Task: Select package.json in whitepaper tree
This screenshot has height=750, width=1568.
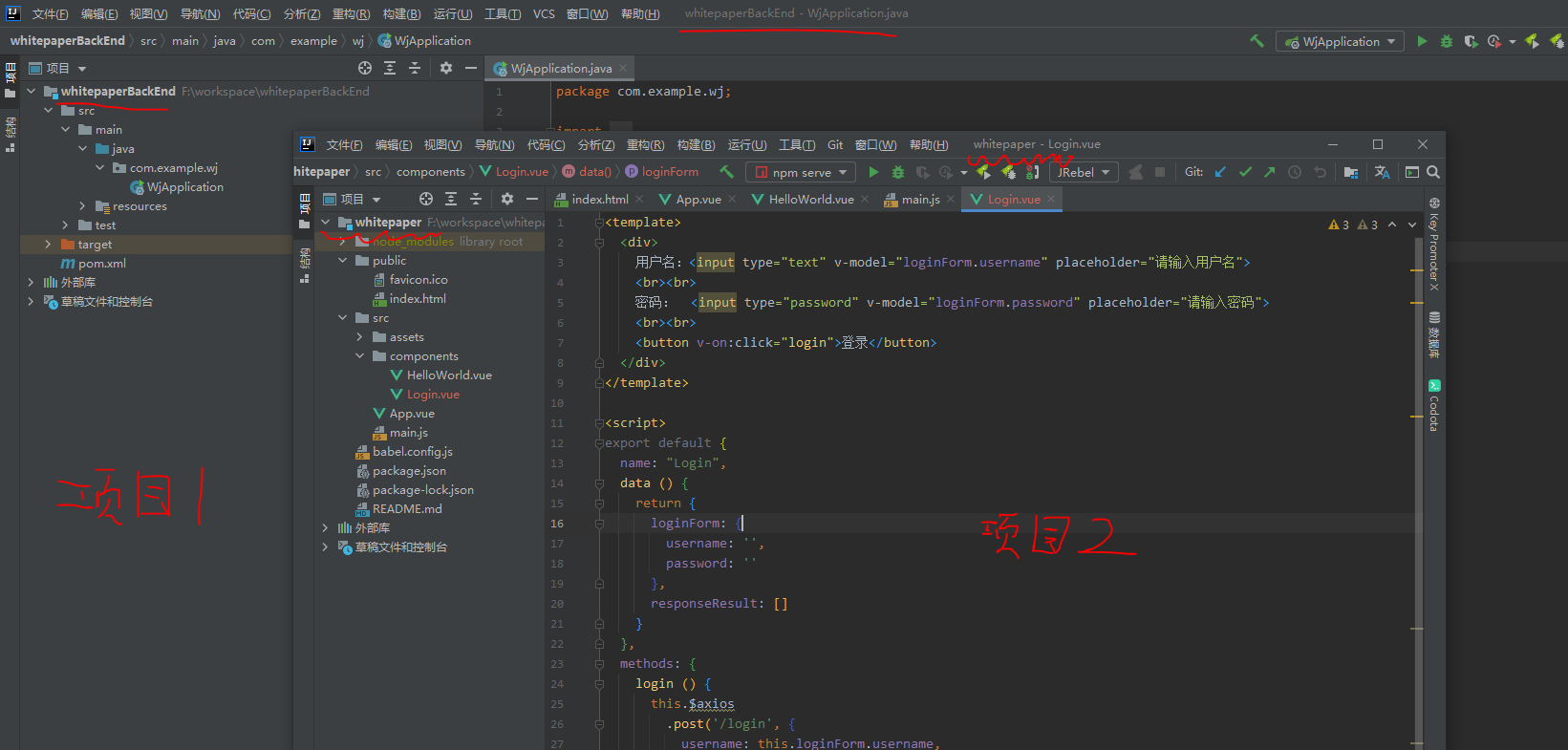Action: [x=409, y=471]
